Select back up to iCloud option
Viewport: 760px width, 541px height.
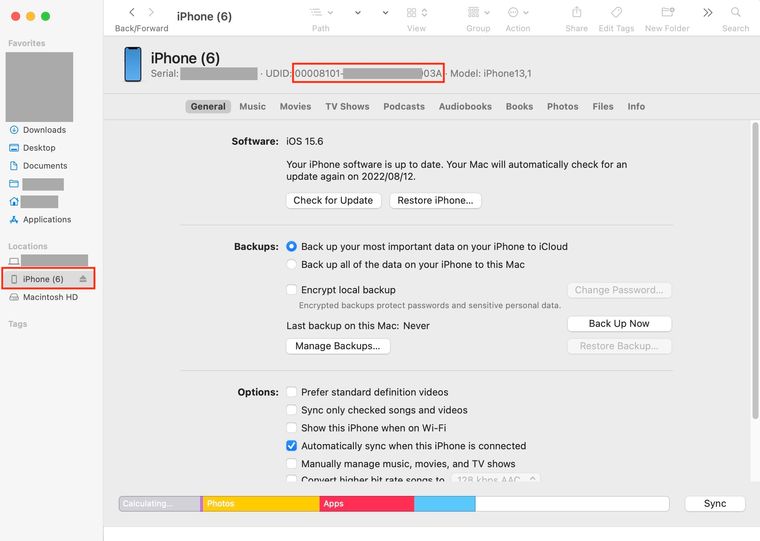291,246
